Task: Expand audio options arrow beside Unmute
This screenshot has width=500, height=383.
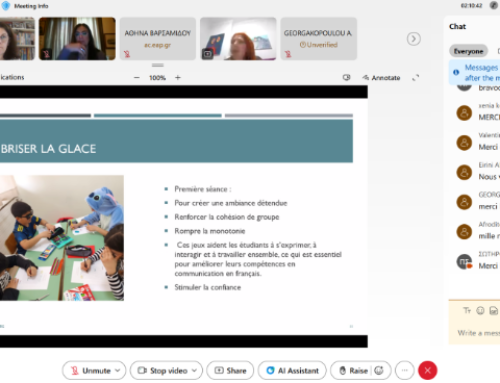Action: point(118,370)
